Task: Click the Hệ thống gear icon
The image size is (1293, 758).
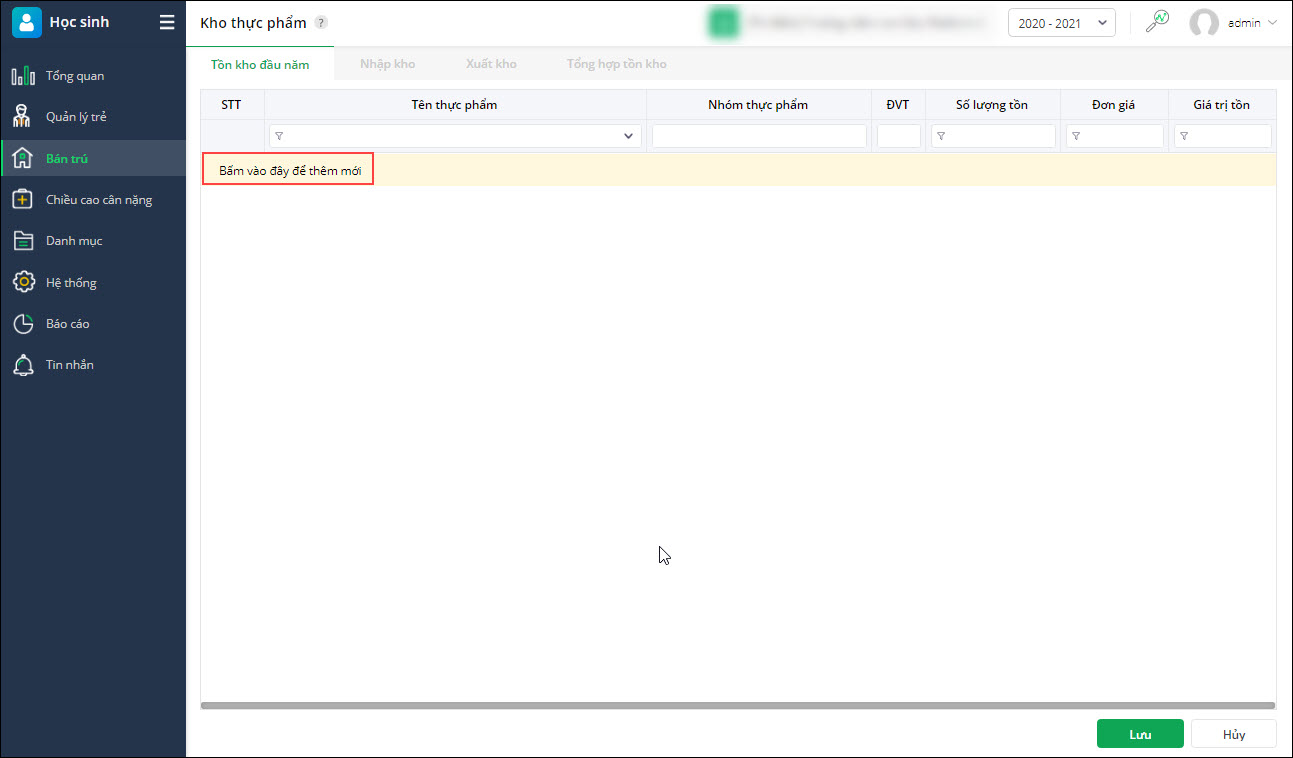Action: [23, 282]
